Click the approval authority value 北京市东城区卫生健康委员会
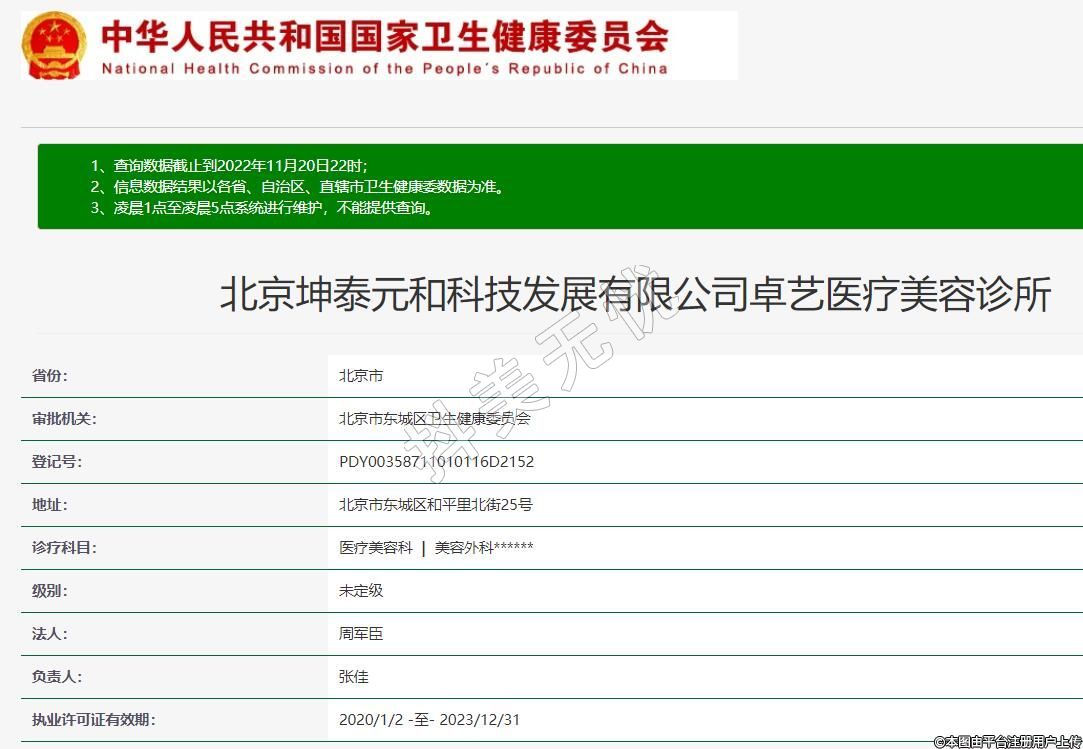 point(435,419)
